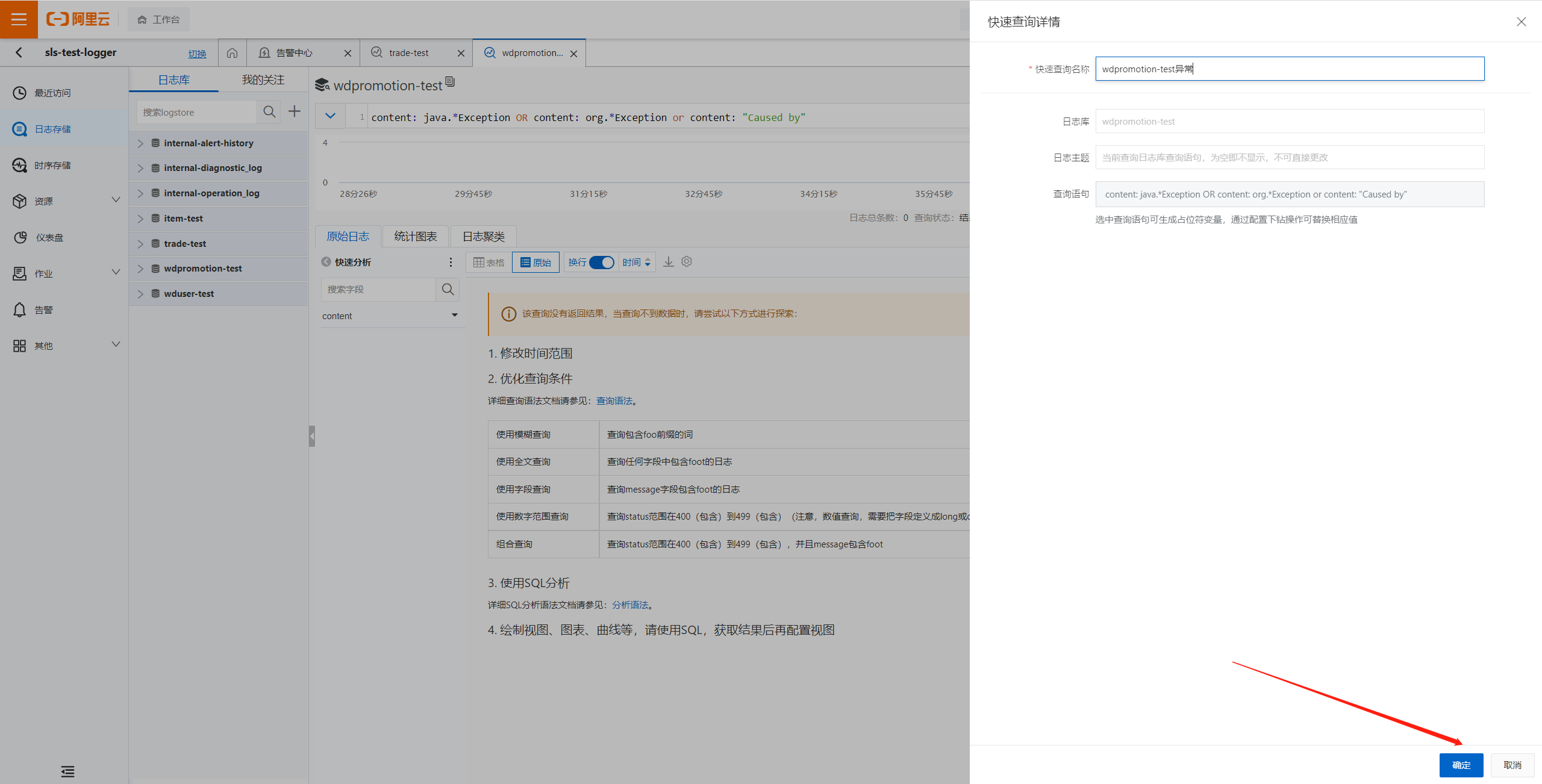1542x784 pixels.
Task: Expand the content field dropdown
Action: 455,316
